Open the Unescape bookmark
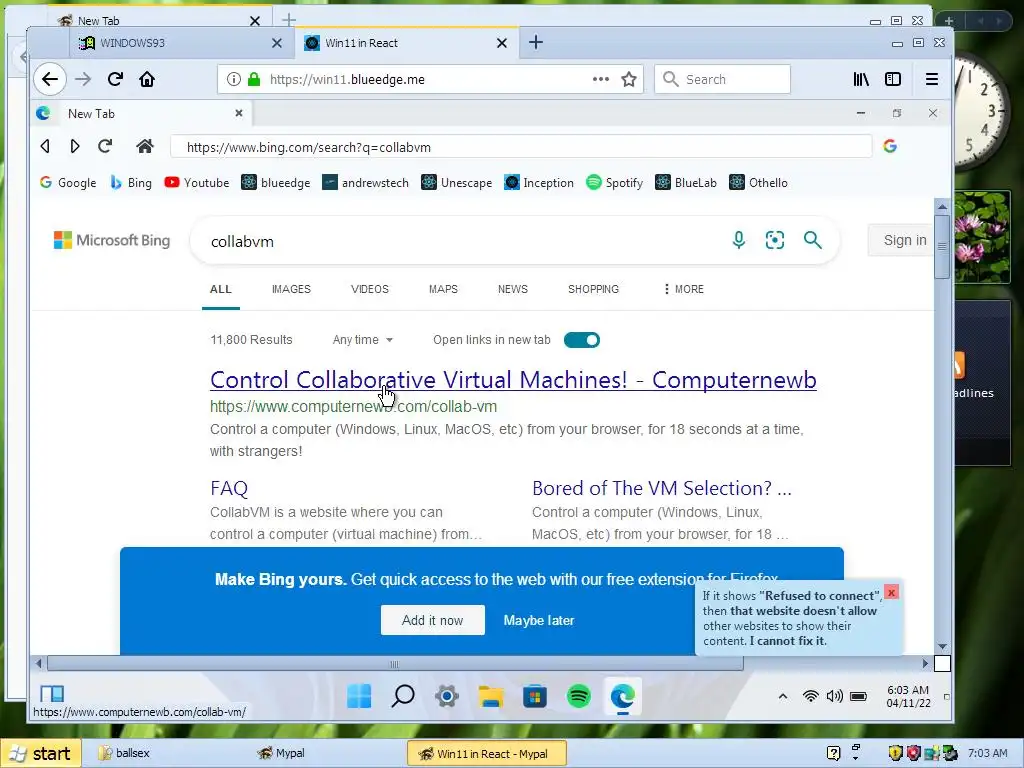 (456, 182)
